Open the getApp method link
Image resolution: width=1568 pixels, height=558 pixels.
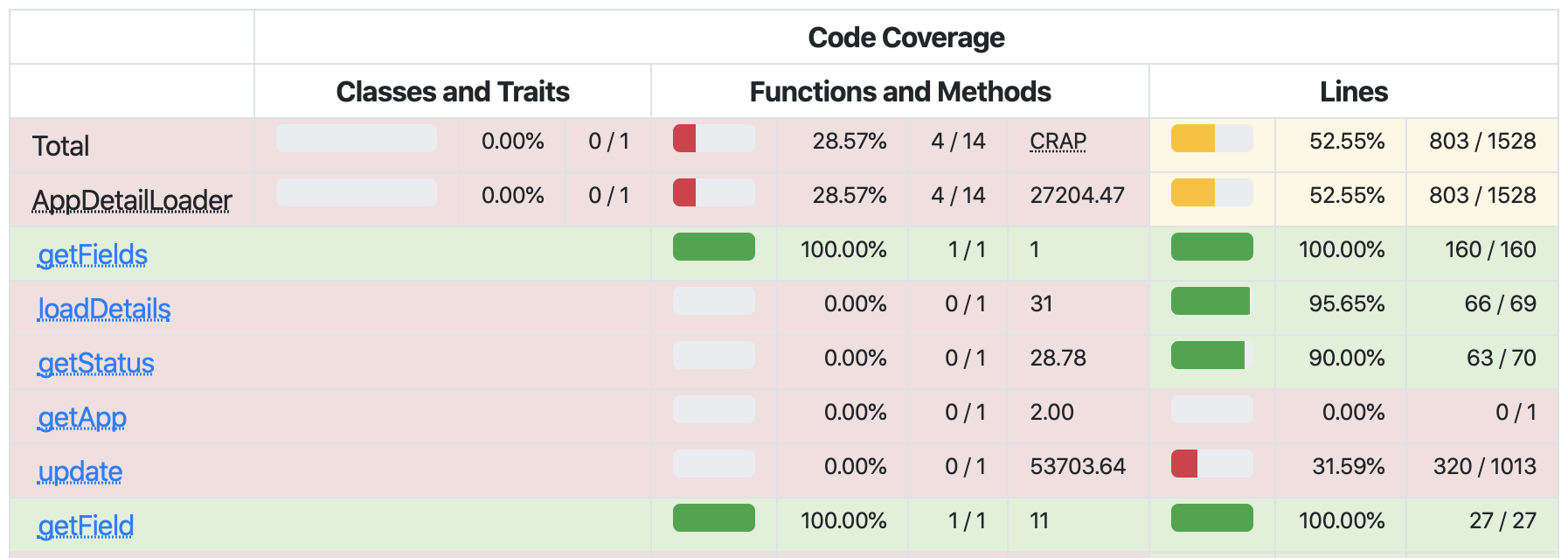coord(82,417)
